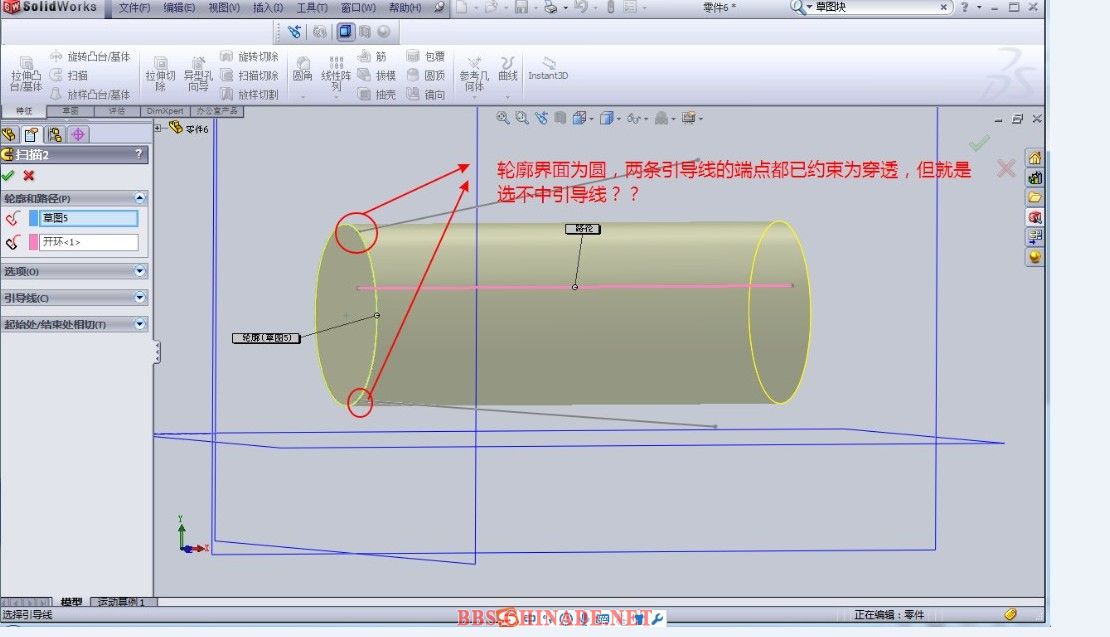This screenshot has height=637, width=1110.
Task: Expand the 引导线(C) guide curves section
Action: point(139,297)
